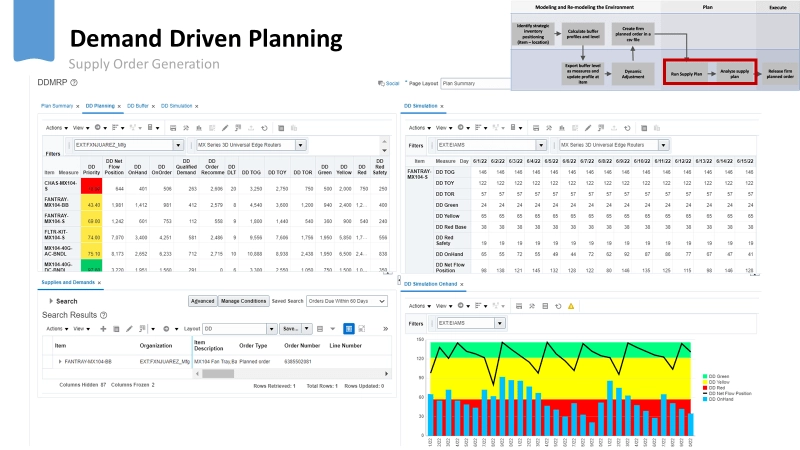This screenshot has width=800, height=450.
Task: Click the Manage Conditions button
Action: click(243, 301)
